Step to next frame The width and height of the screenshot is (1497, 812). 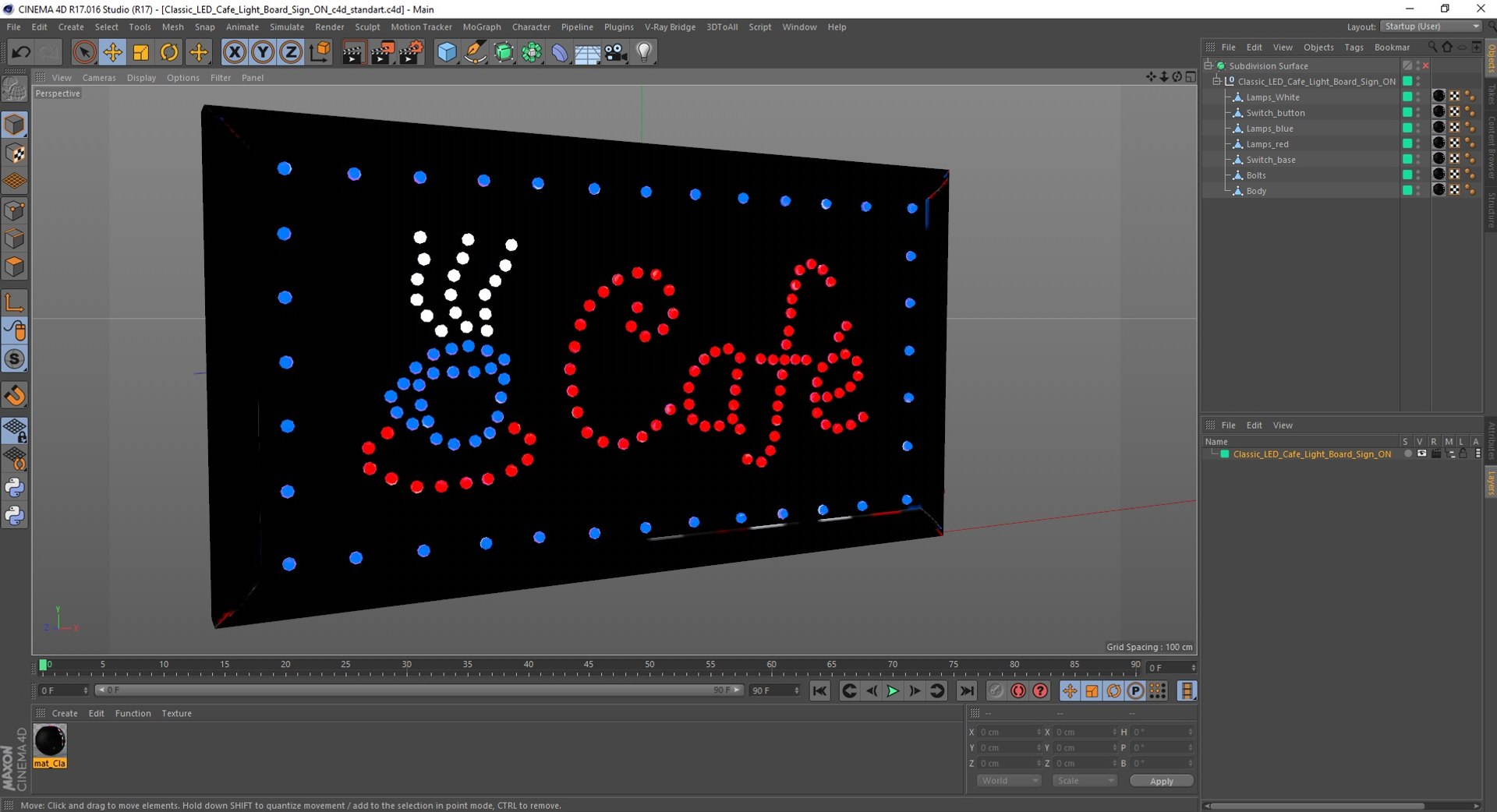[915, 691]
